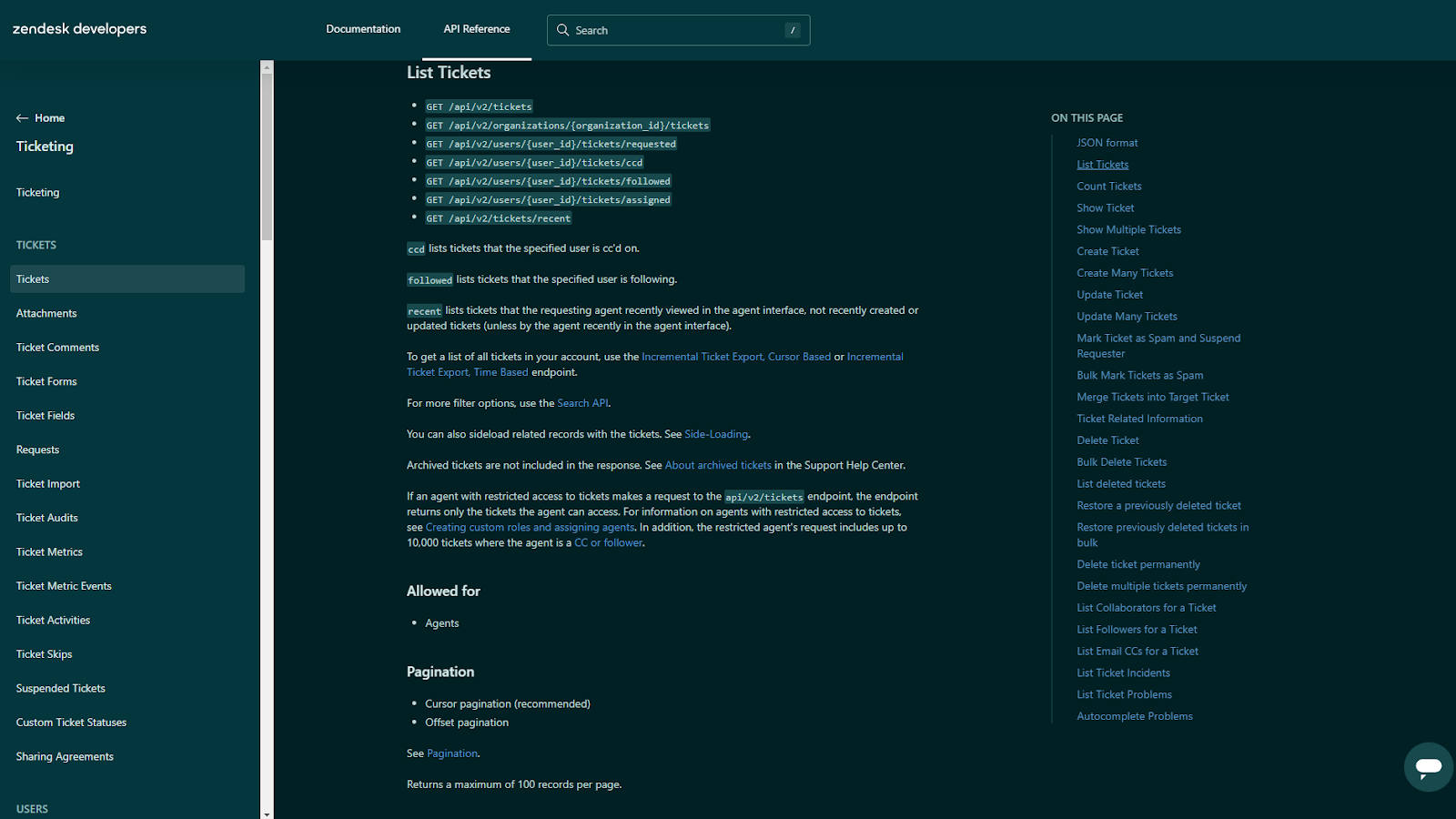This screenshot has height=819, width=1456.
Task: Switch to the API Reference tab
Action: point(477,29)
